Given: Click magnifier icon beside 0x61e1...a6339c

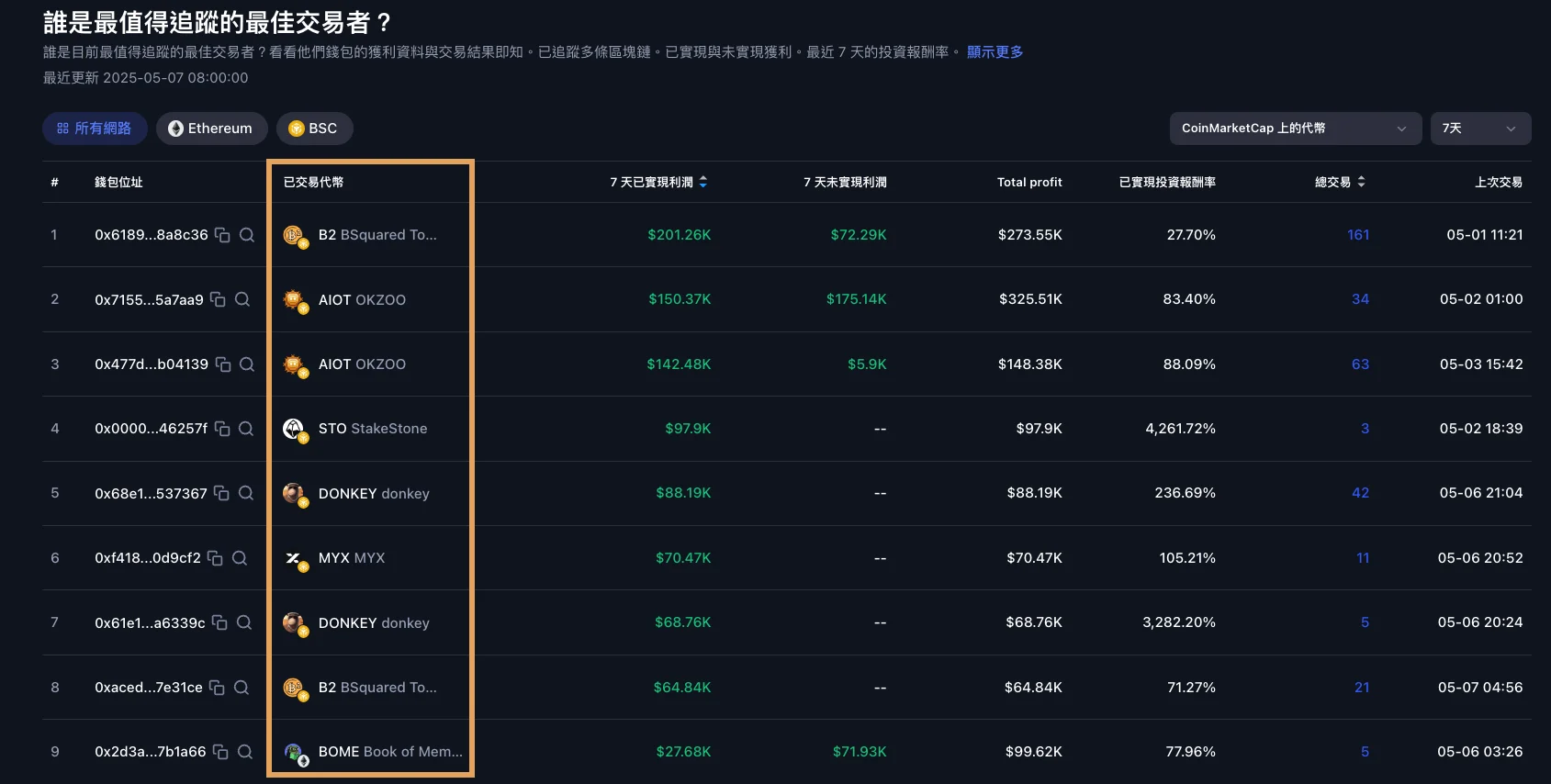Looking at the screenshot, I should [244, 622].
